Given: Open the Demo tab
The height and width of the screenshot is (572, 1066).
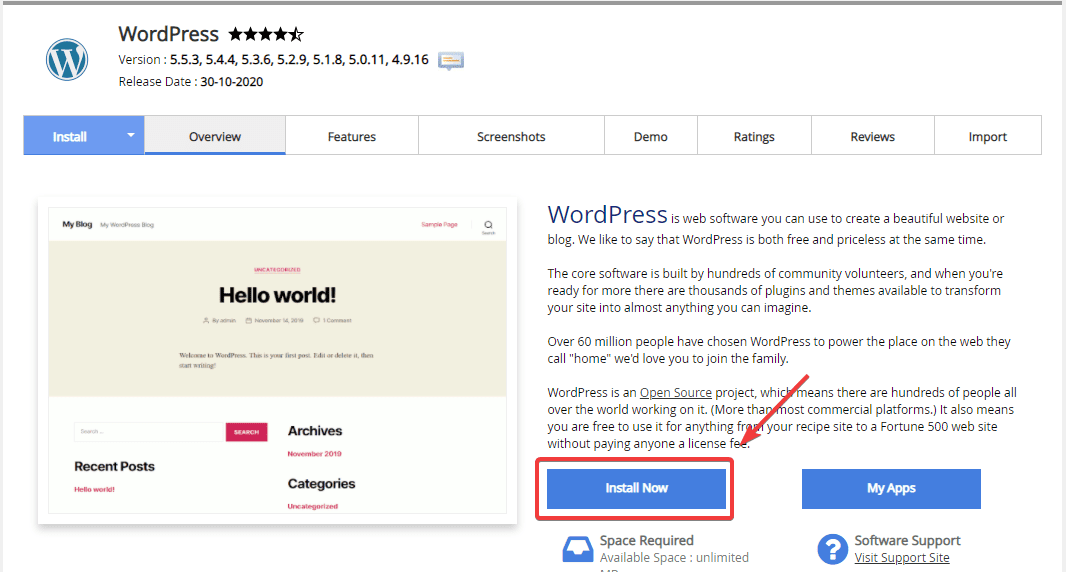Looking at the screenshot, I should tap(651, 137).
